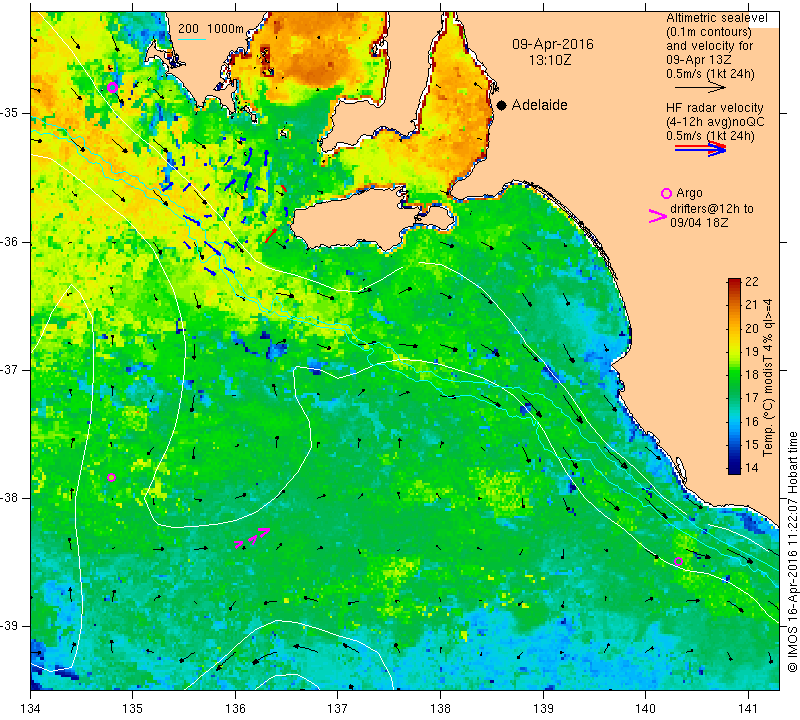Screen dimensions: 800x720
Task: Click the '09/04 18Z' legend text
Action: pos(699,222)
